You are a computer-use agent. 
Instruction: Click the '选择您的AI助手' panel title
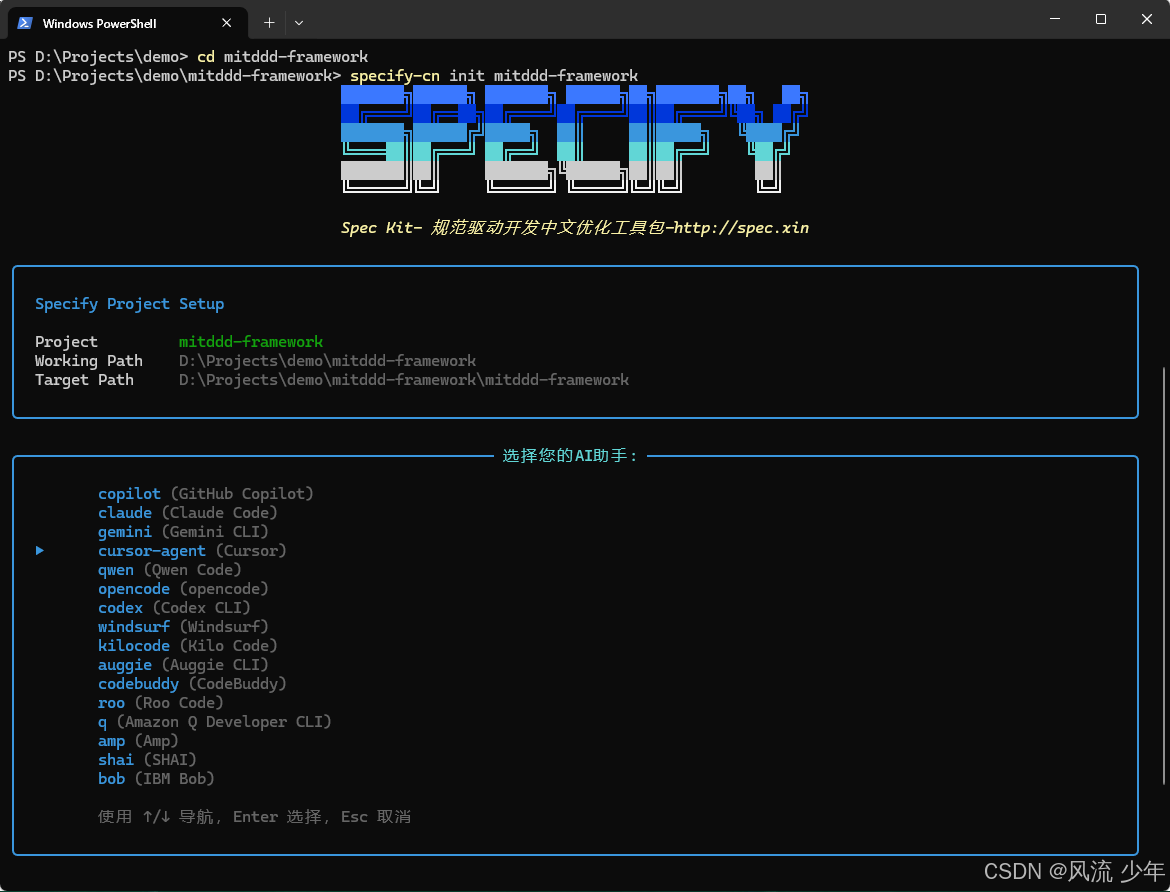(570, 455)
